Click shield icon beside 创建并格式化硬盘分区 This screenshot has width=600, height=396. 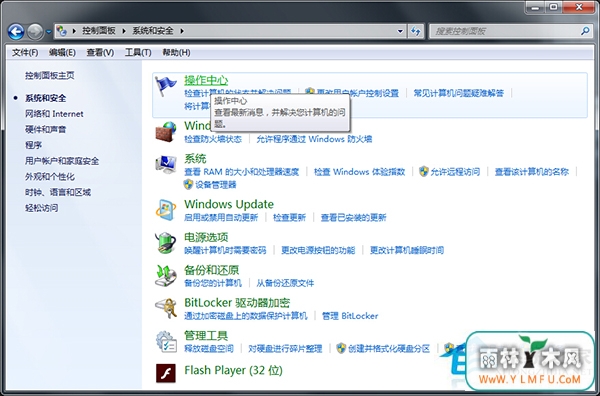pos(341,349)
